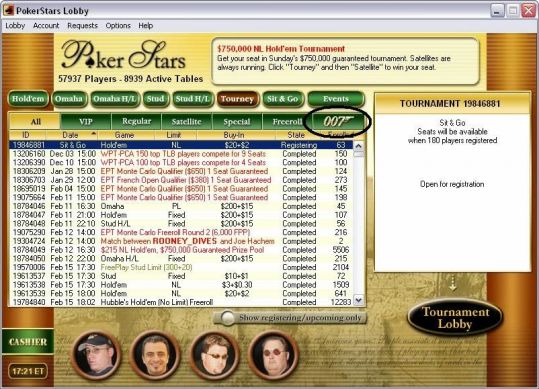This screenshot has height=389, width=539.
Task: Click the 007 tournament filter tab
Action: (x=338, y=121)
